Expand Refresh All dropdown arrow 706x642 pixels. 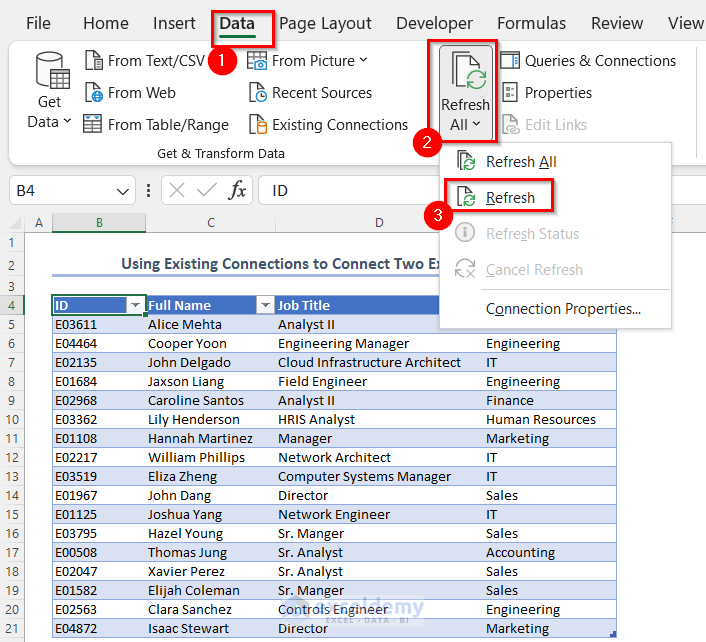476,123
